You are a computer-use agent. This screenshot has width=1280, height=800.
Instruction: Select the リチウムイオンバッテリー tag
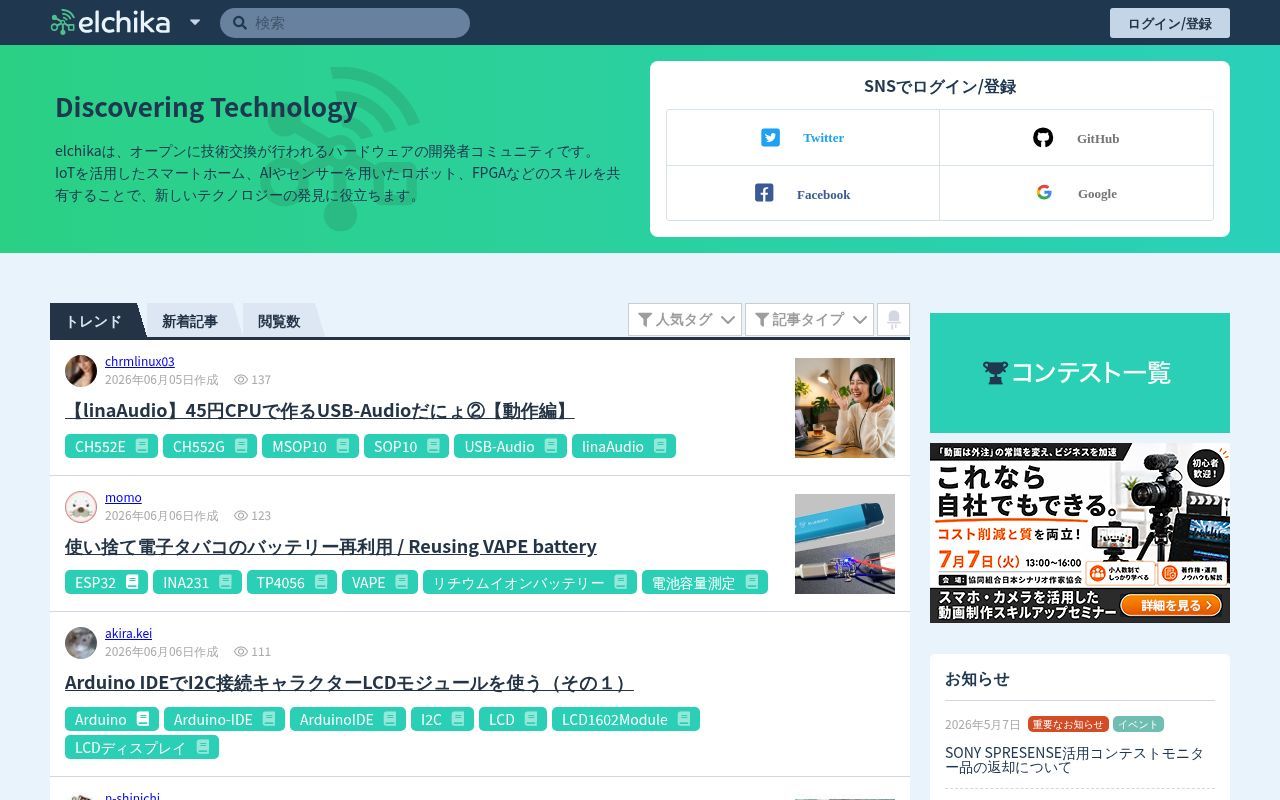click(530, 582)
